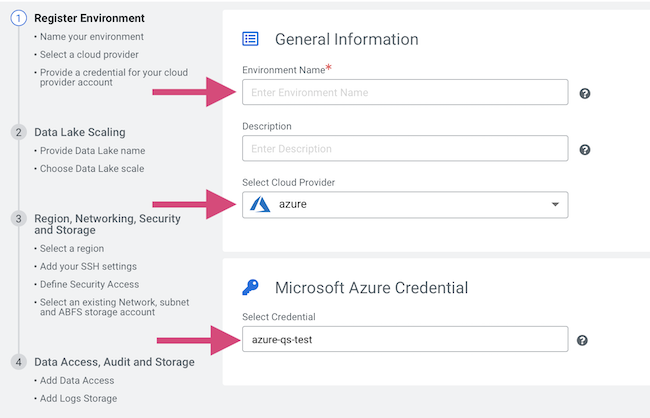Screen dimensions: 650x418
Task: Expand the Select Cloud Provider dropdown arrow
Action: pos(555,205)
